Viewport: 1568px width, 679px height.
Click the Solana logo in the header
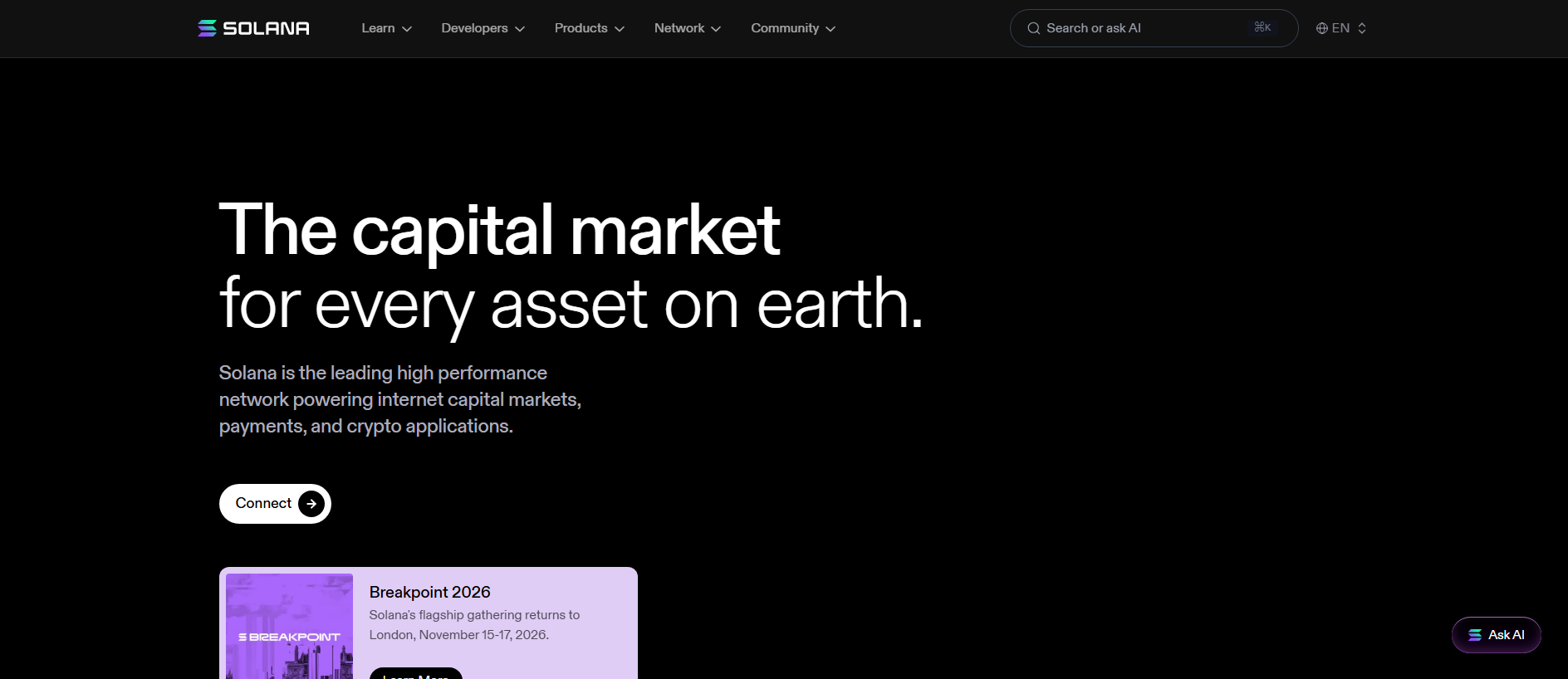point(253,28)
